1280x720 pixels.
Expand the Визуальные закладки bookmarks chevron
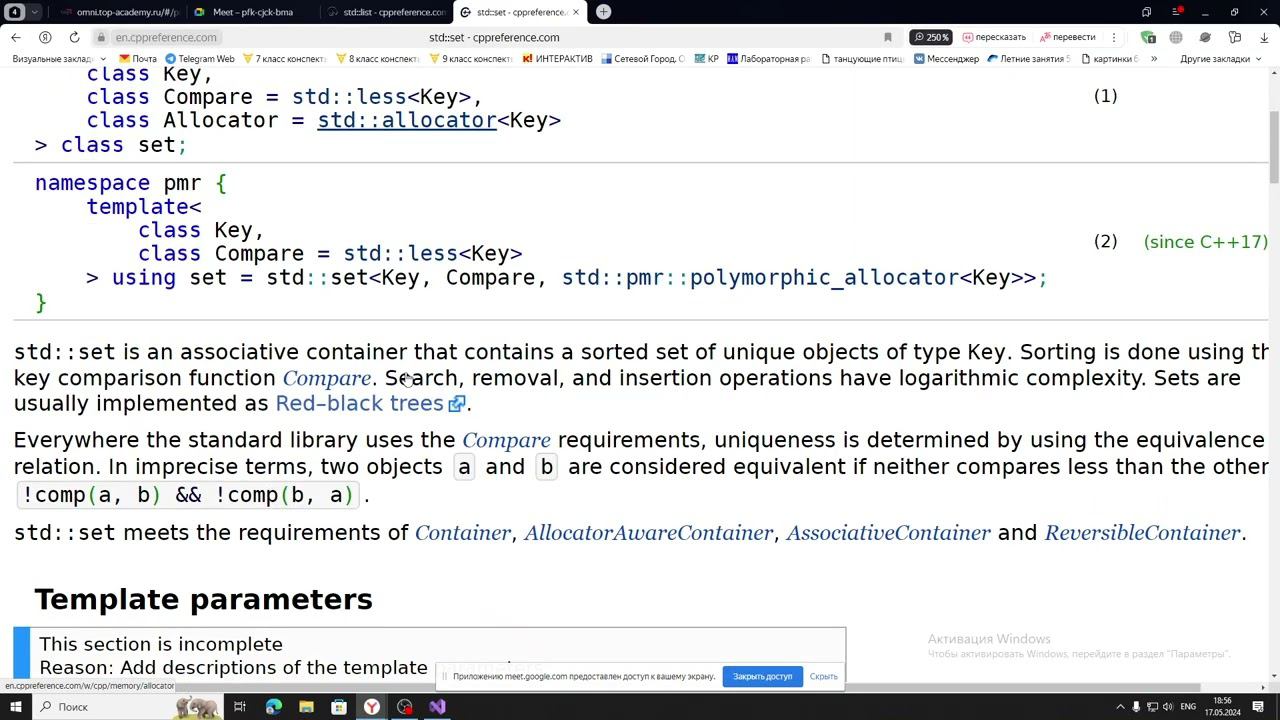104,59
